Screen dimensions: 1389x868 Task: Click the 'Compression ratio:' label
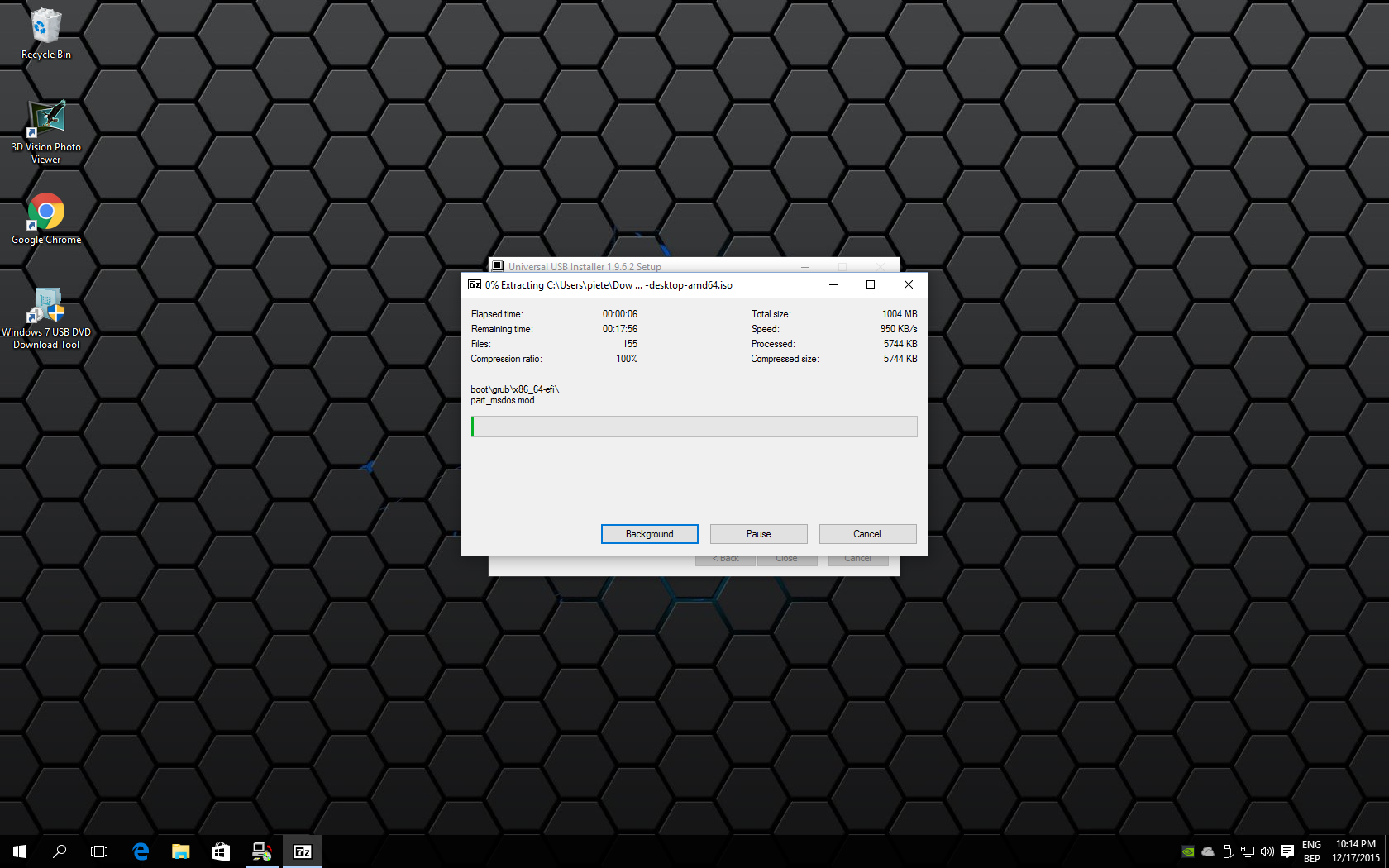tap(506, 359)
